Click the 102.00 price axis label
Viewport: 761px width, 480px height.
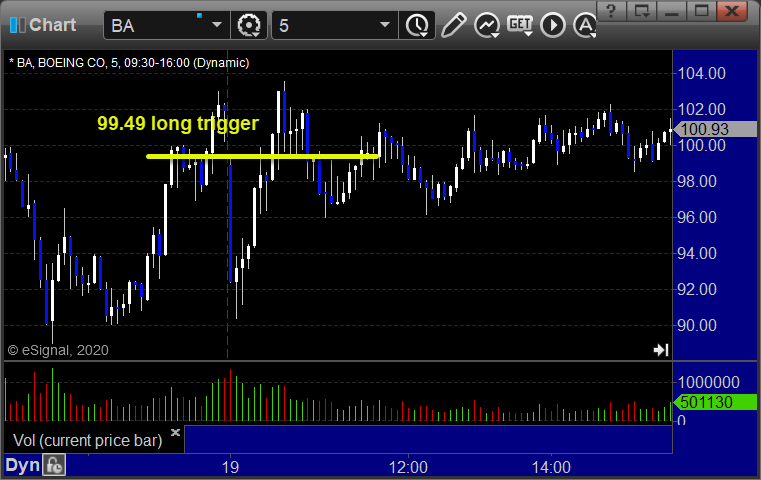click(701, 109)
